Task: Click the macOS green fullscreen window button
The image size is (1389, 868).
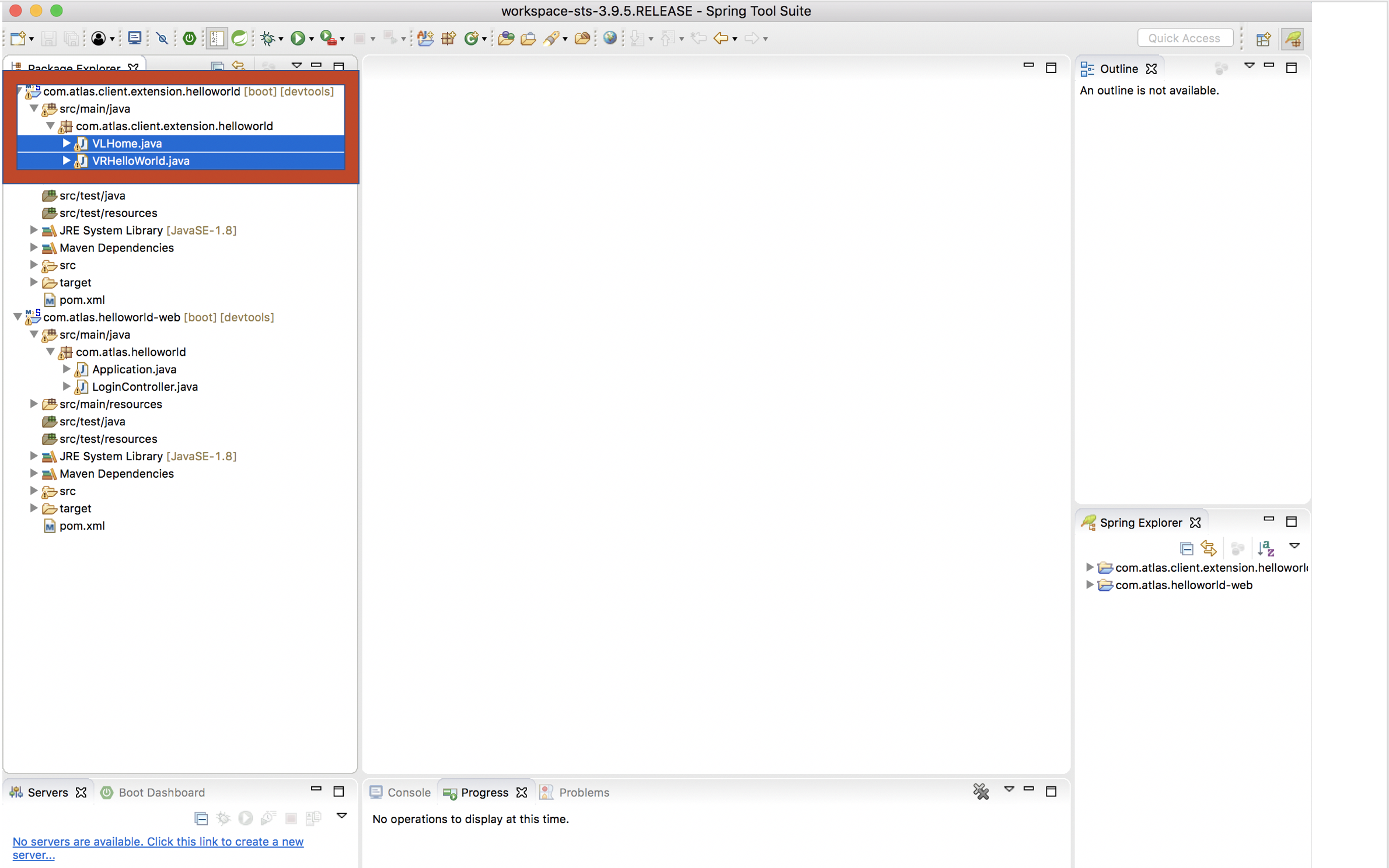Action: (x=57, y=10)
